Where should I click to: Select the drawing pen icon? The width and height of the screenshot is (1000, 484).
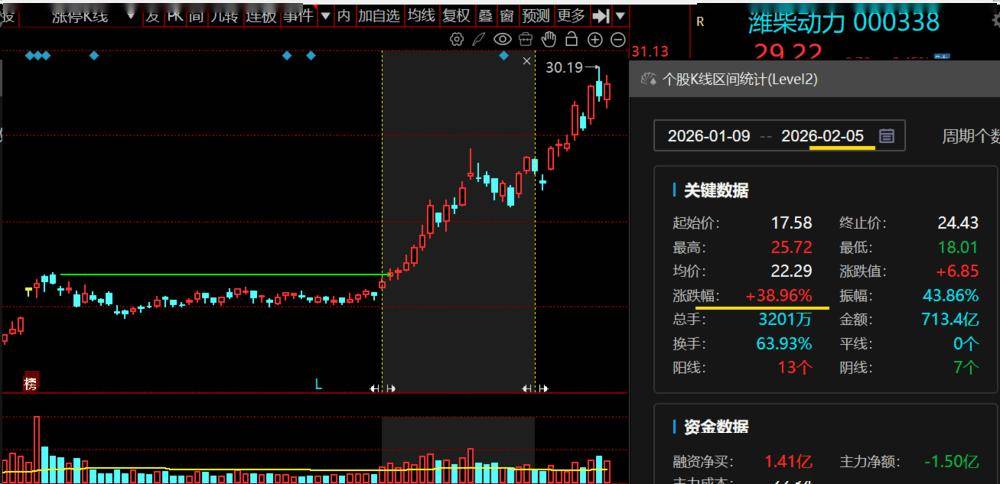[478, 40]
